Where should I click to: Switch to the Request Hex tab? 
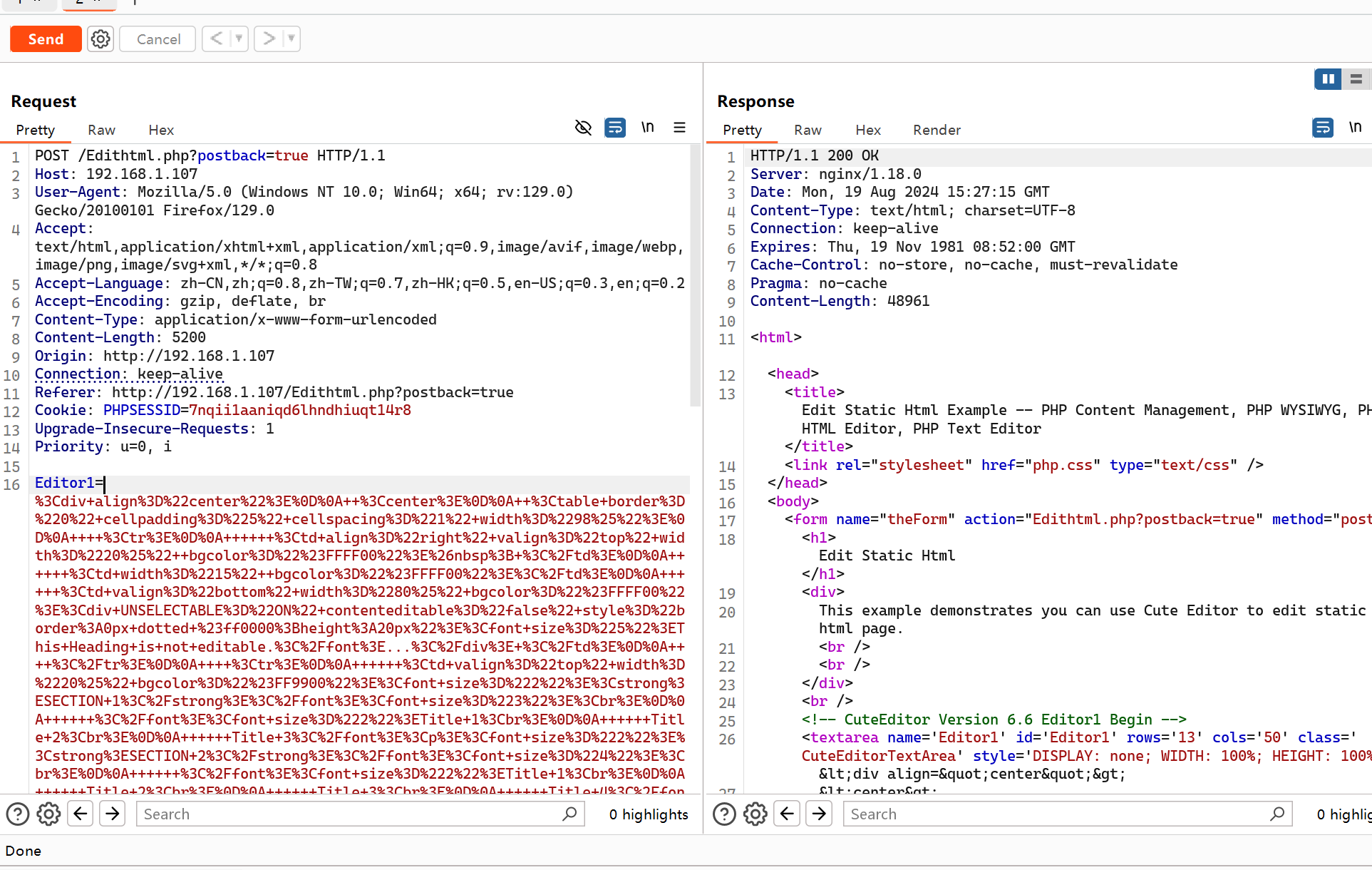[x=161, y=130]
